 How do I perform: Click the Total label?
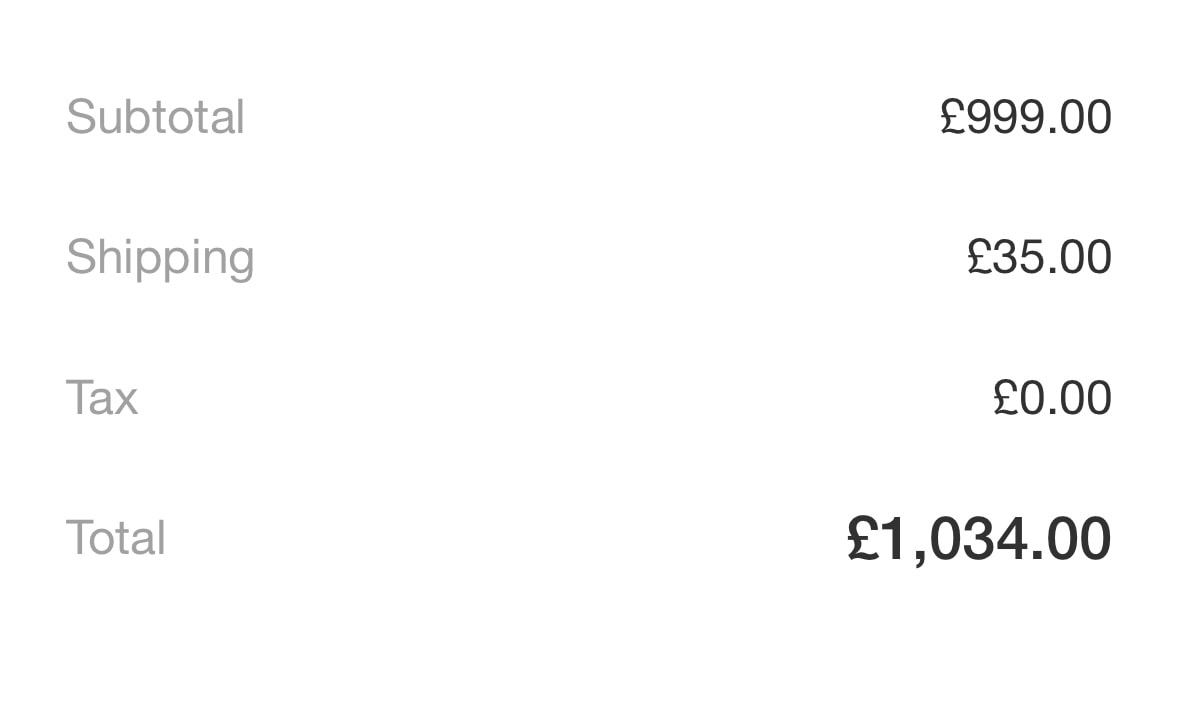116,538
